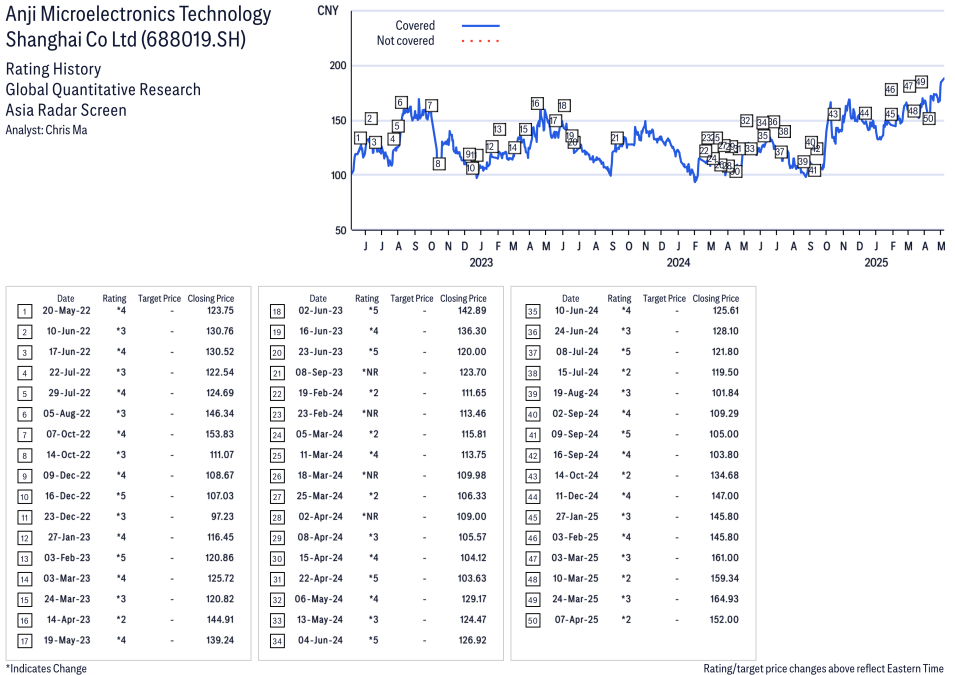
Task: Click the blue Covered legend line
Action: tap(481, 26)
